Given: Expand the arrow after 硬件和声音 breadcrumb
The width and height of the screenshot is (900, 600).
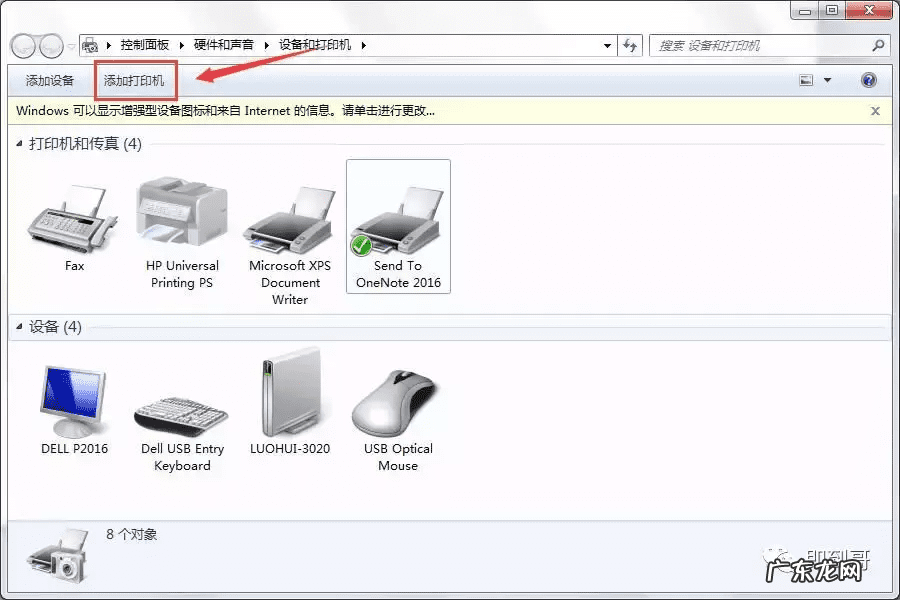Looking at the screenshot, I should (x=266, y=45).
